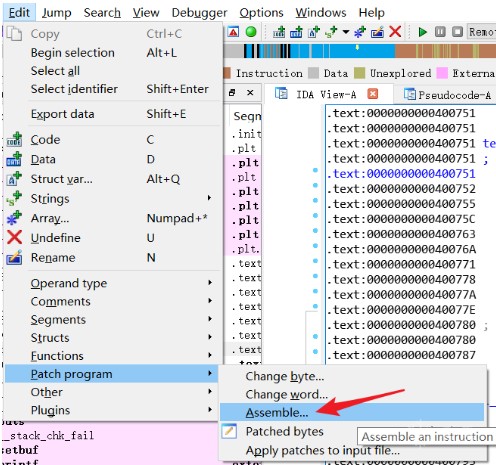Click the Data icon in Edit menu
The image size is (496, 465).
tap(14, 159)
